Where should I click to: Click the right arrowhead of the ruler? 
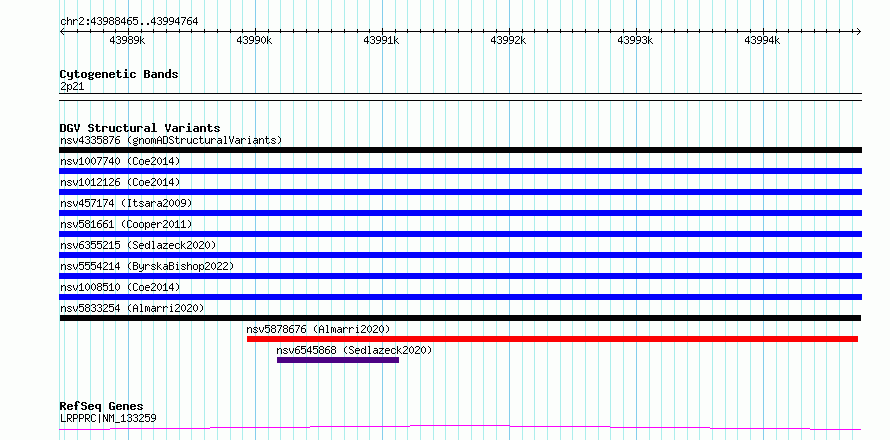(859, 31)
